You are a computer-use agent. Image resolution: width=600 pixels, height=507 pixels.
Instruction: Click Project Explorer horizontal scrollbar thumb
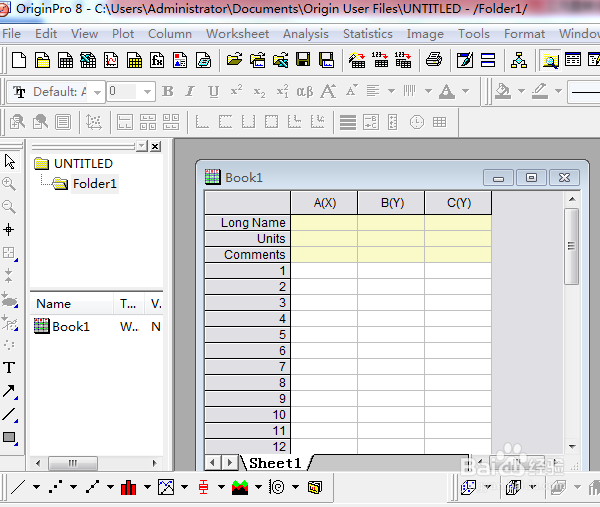pyautogui.click(x=73, y=463)
